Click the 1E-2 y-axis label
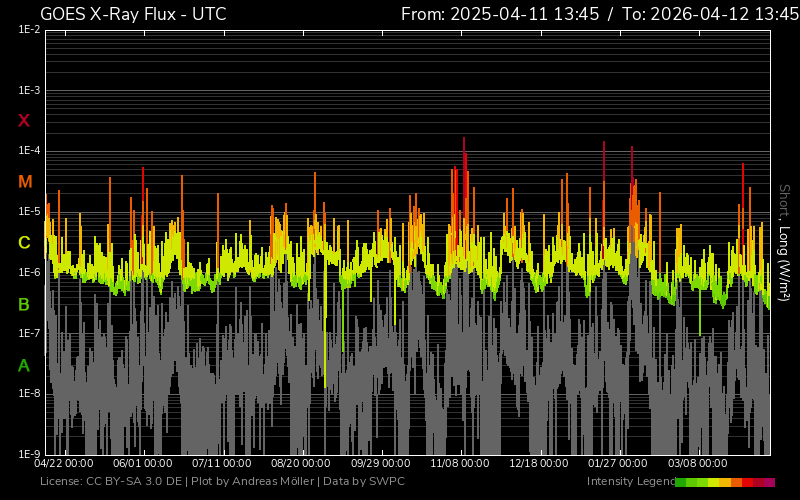This screenshot has width=800, height=500. point(29,30)
